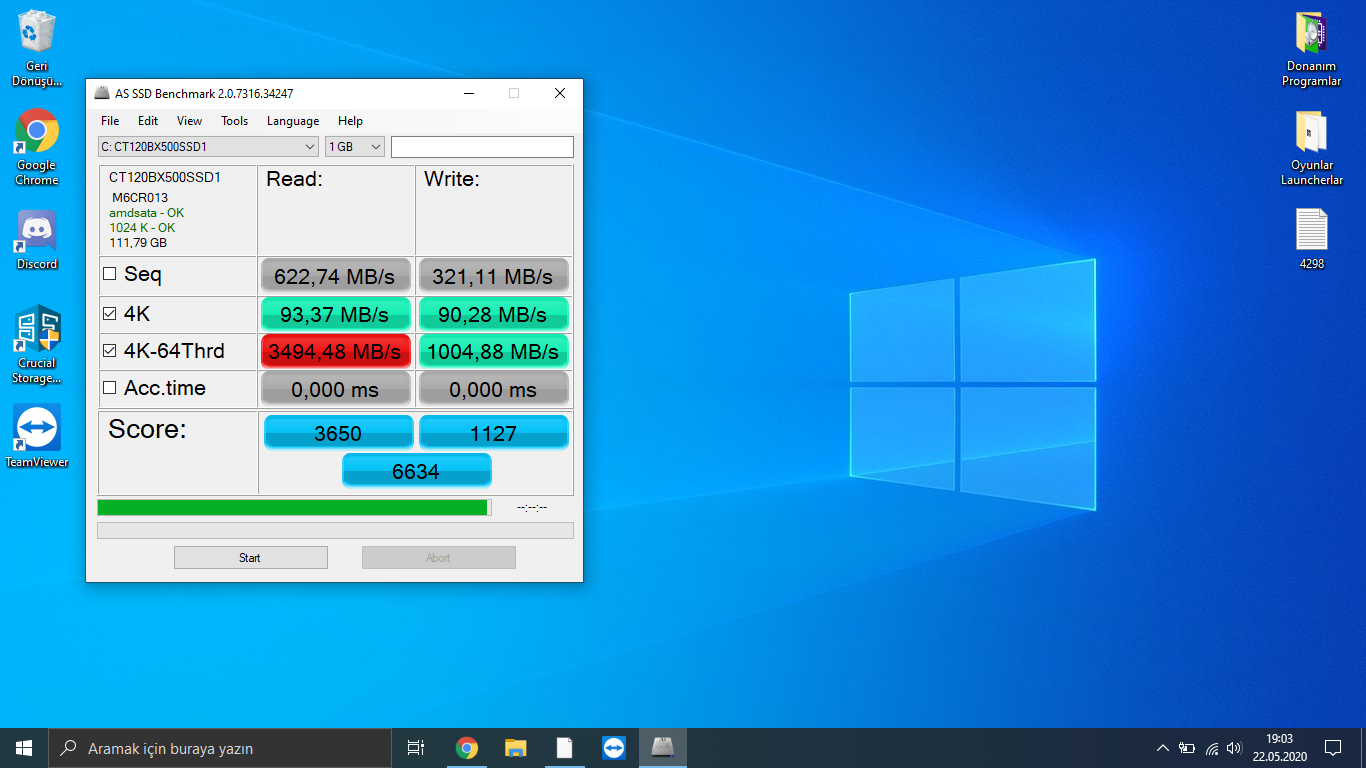Launch Google Chrome from the desktop
This screenshot has height=768, width=1366.
coord(37,147)
